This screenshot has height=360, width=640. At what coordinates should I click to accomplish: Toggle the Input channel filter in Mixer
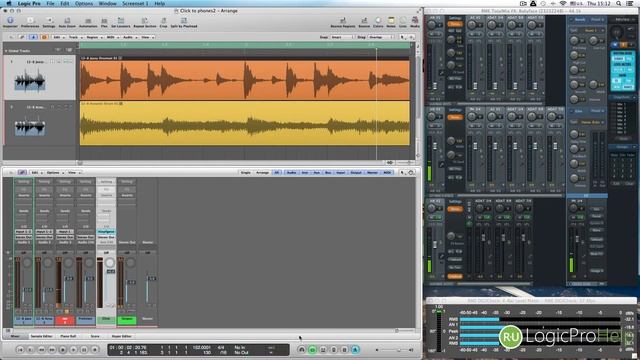pyautogui.click(x=340, y=173)
